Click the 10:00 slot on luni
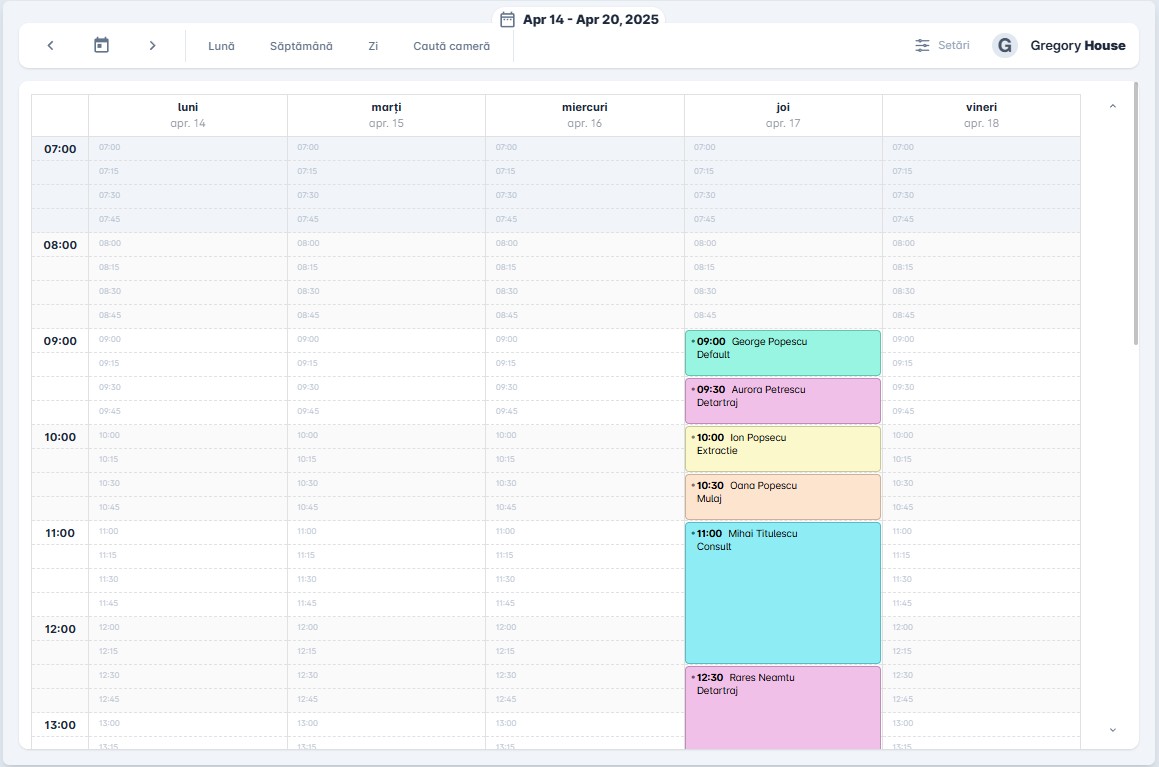Screen dimensions: 1159x767 coord(187,436)
